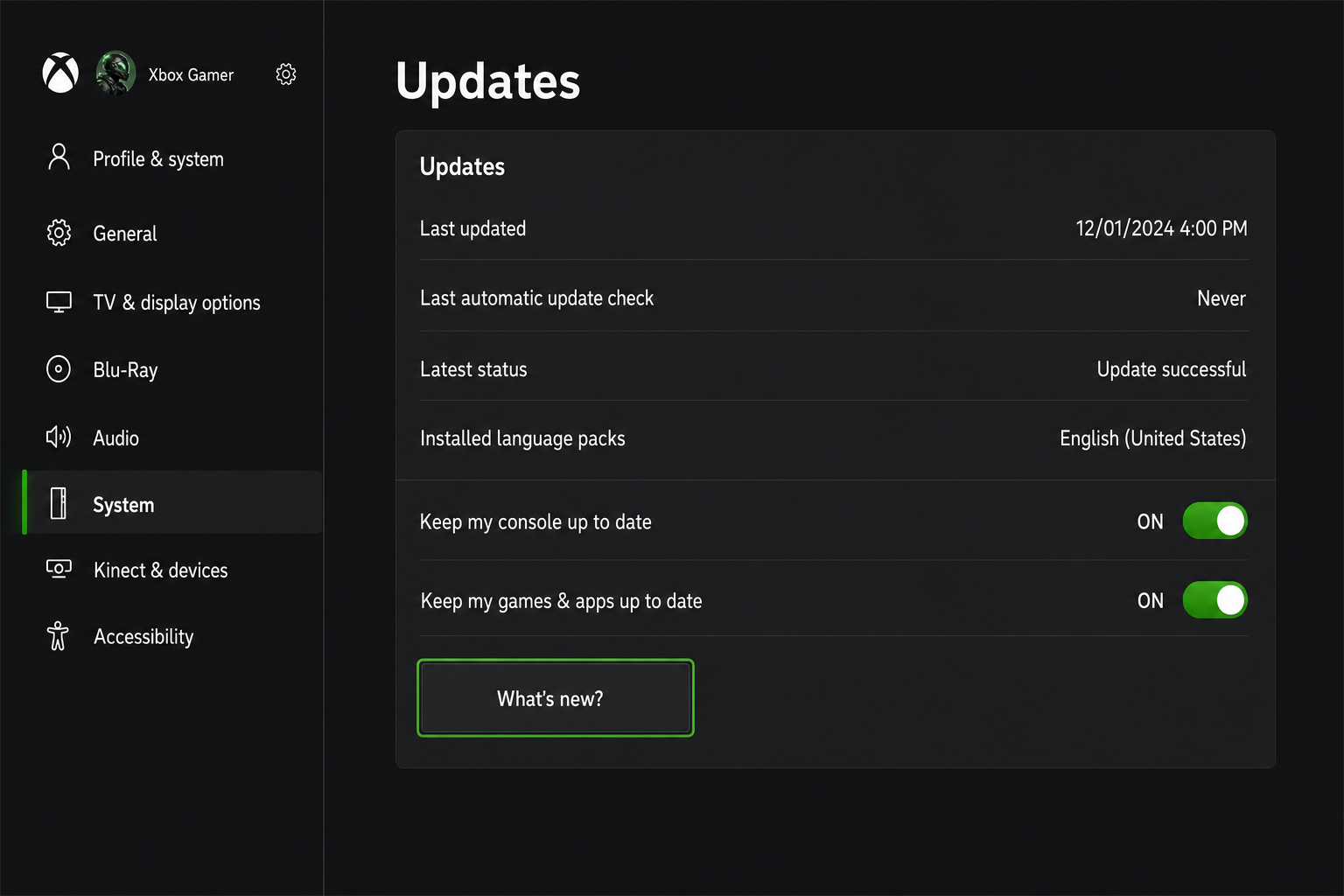Click the Accessibility figure icon
1344x896 pixels.
click(x=58, y=636)
